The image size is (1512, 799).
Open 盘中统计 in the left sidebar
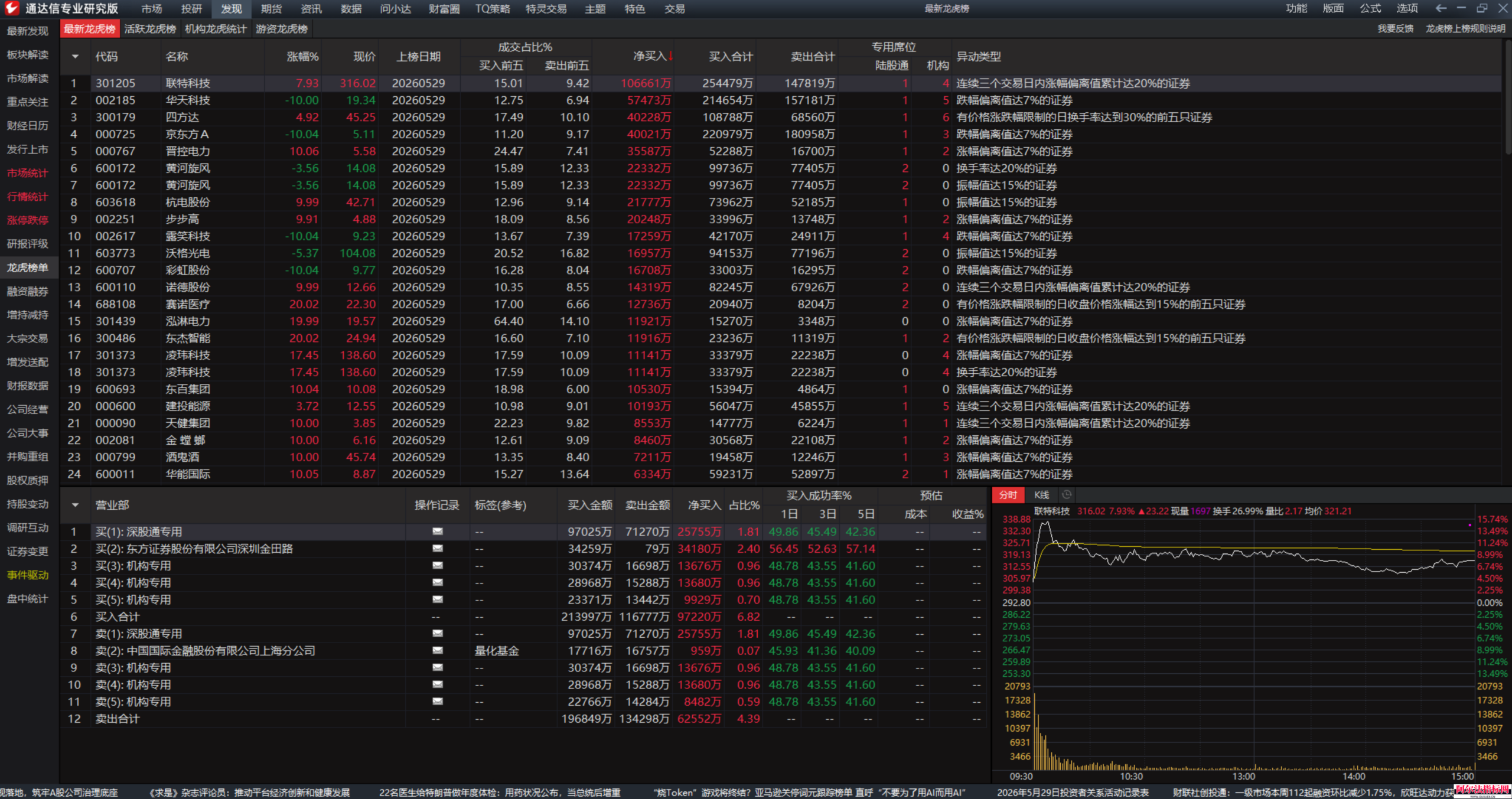pos(28,598)
